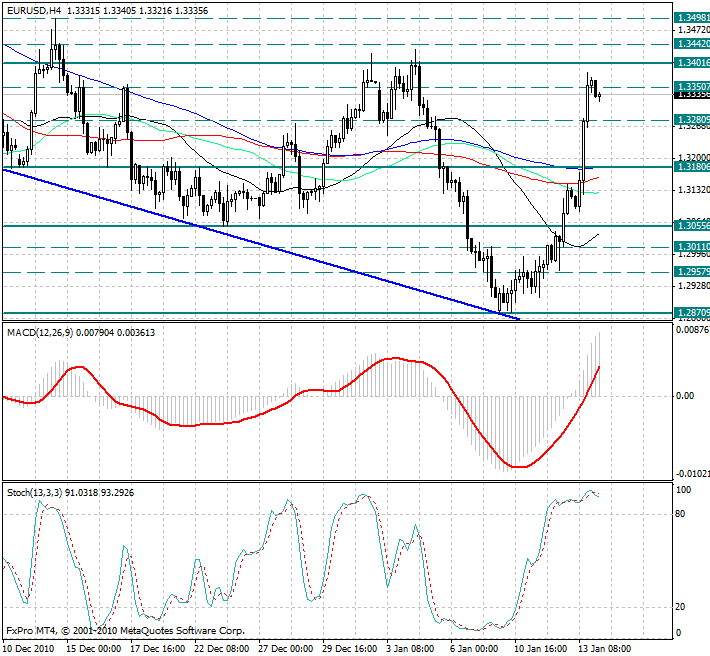Click the 100 stochastic scale value

pos(683,490)
